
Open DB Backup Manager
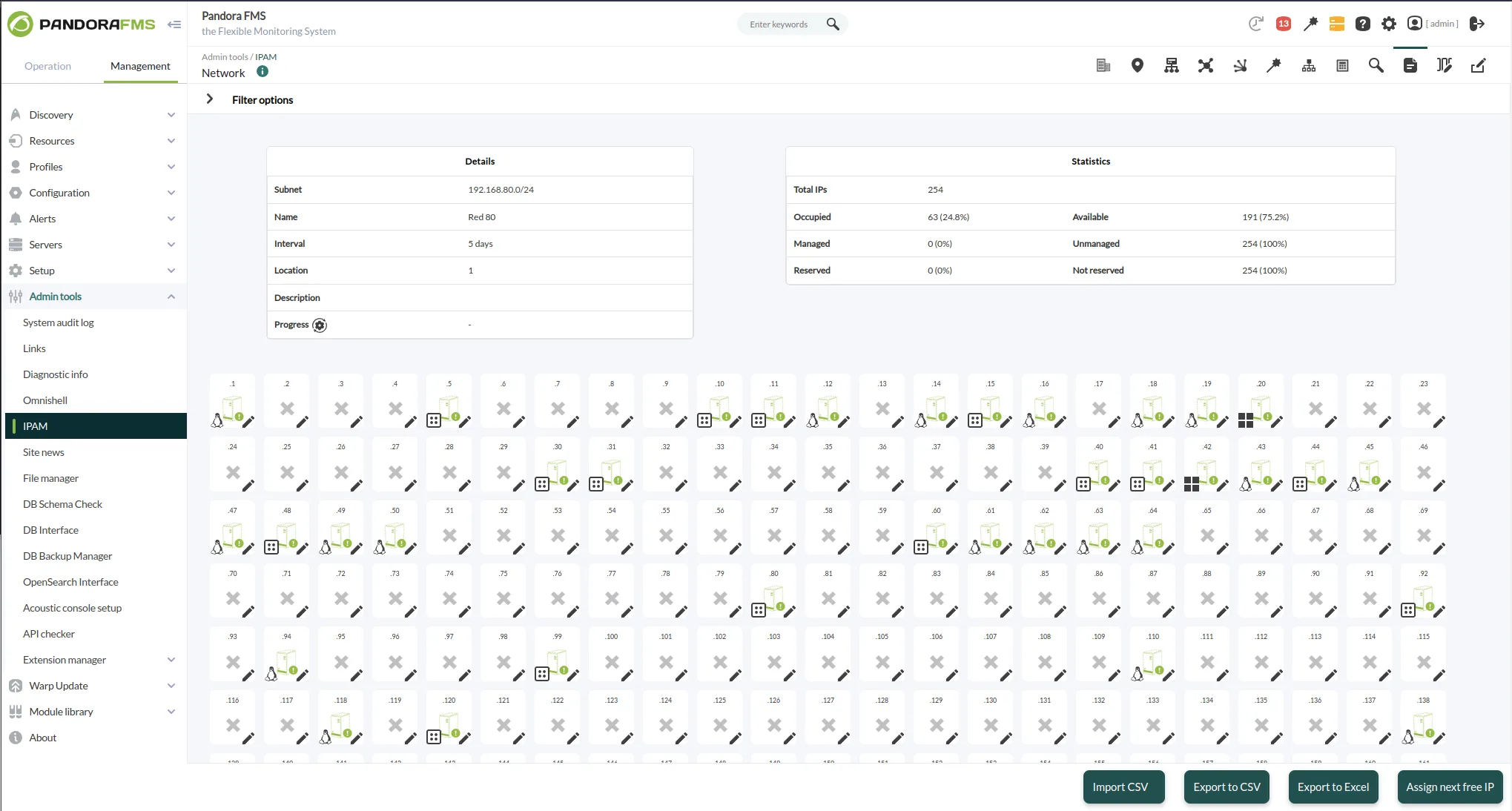pos(67,556)
